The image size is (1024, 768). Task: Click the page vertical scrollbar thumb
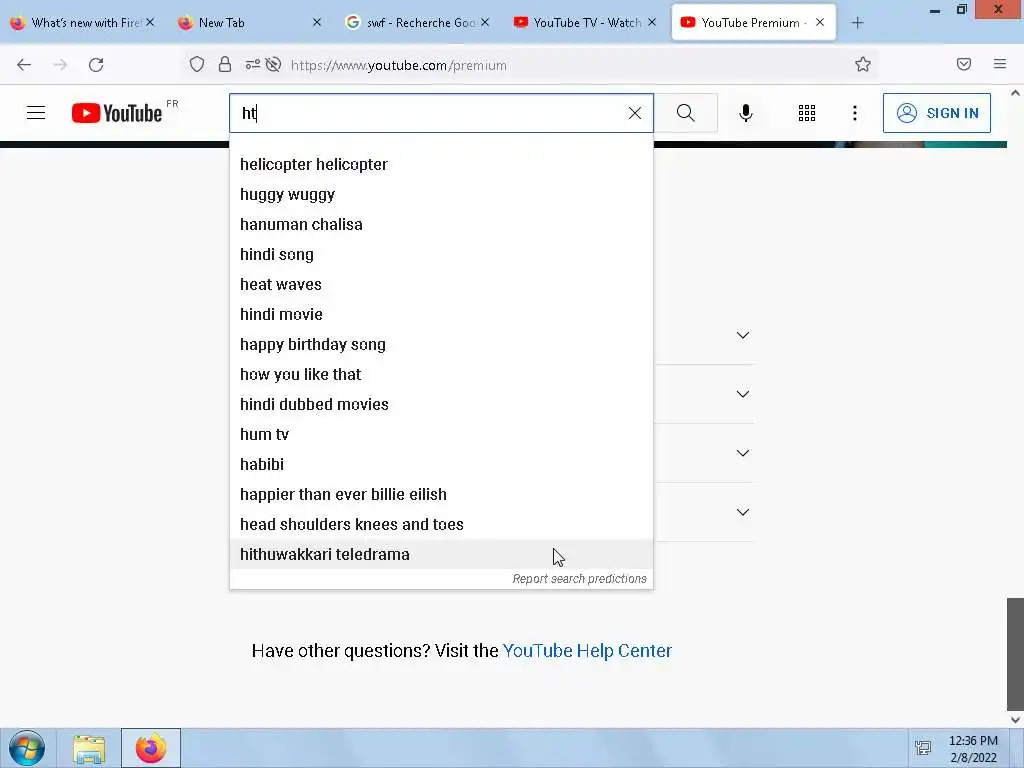pyautogui.click(x=1016, y=653)
